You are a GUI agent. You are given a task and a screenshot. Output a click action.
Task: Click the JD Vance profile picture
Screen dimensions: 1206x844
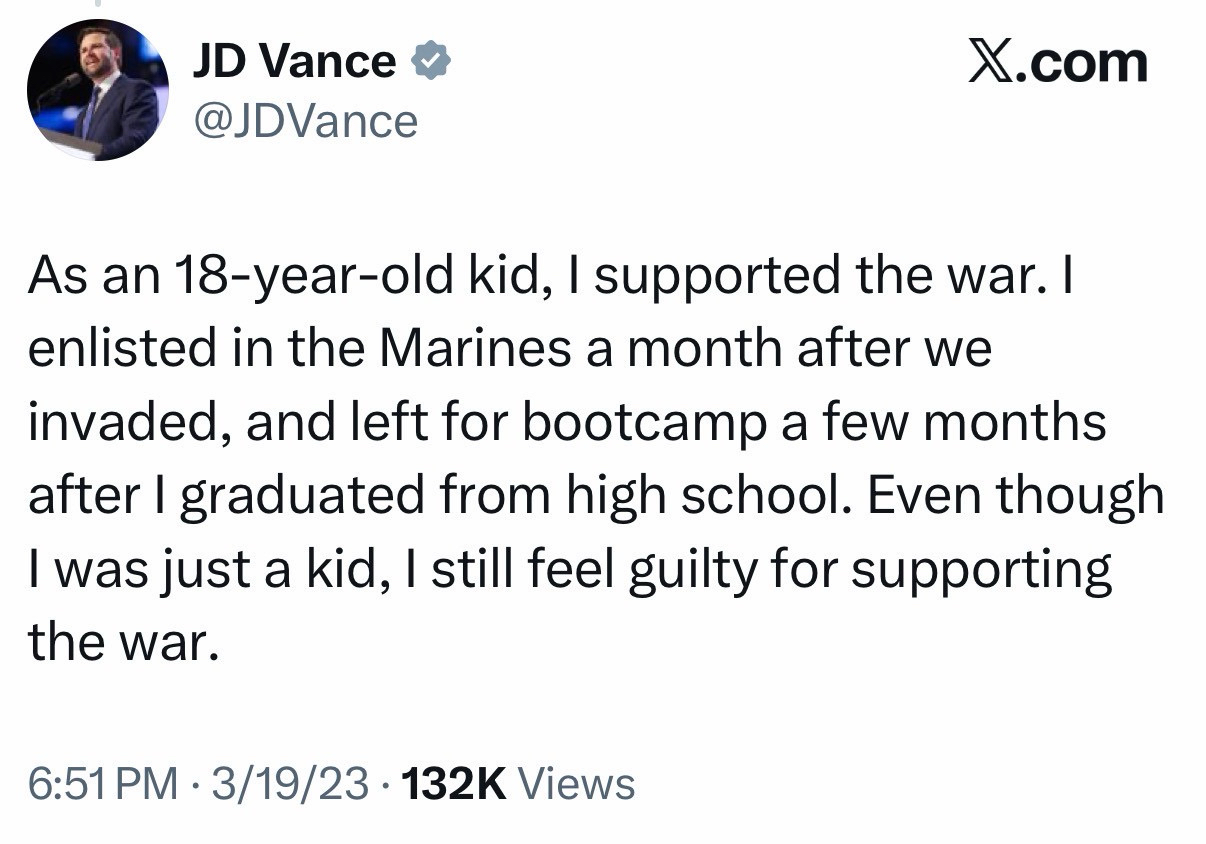click(x=98, y=90)
